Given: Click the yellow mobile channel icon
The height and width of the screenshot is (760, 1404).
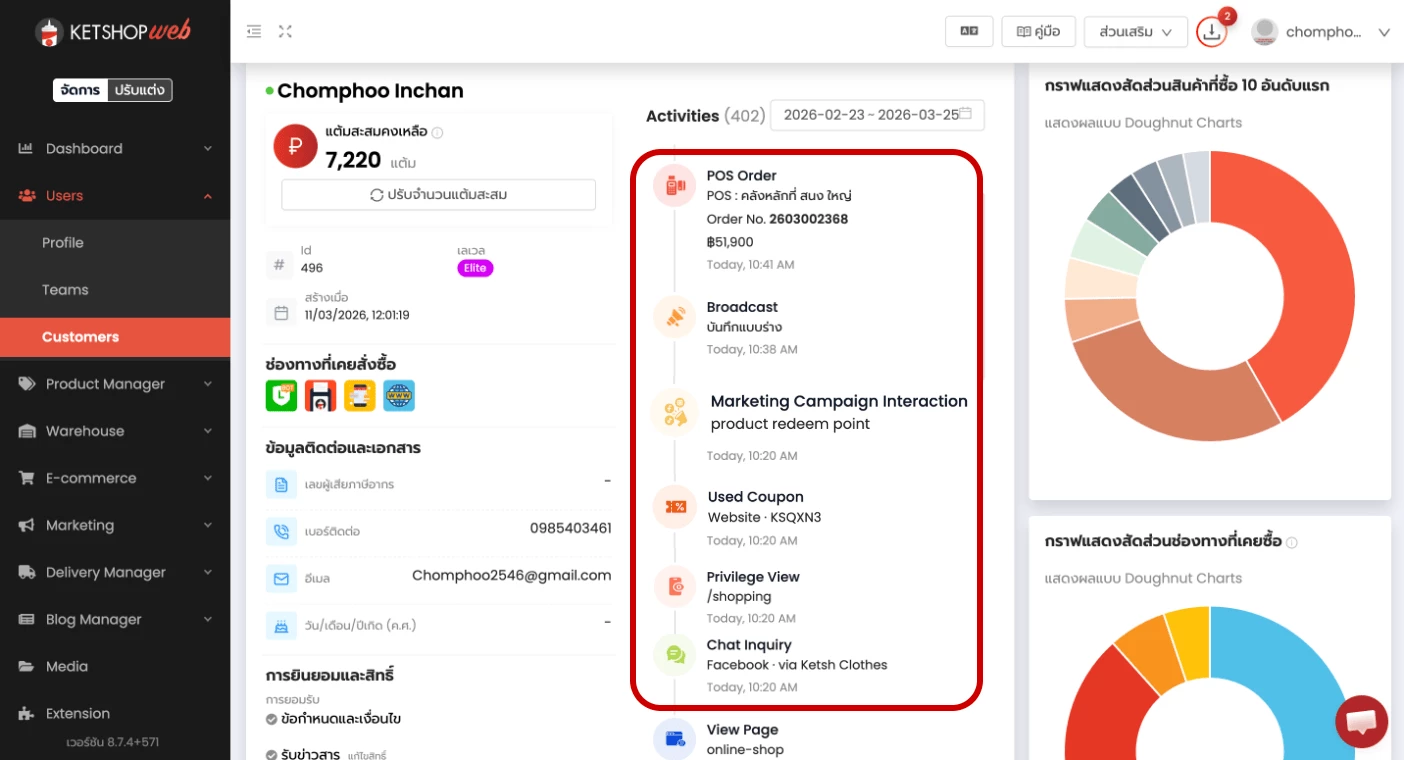Looking at the screenshot, I should tap(360, 395).
